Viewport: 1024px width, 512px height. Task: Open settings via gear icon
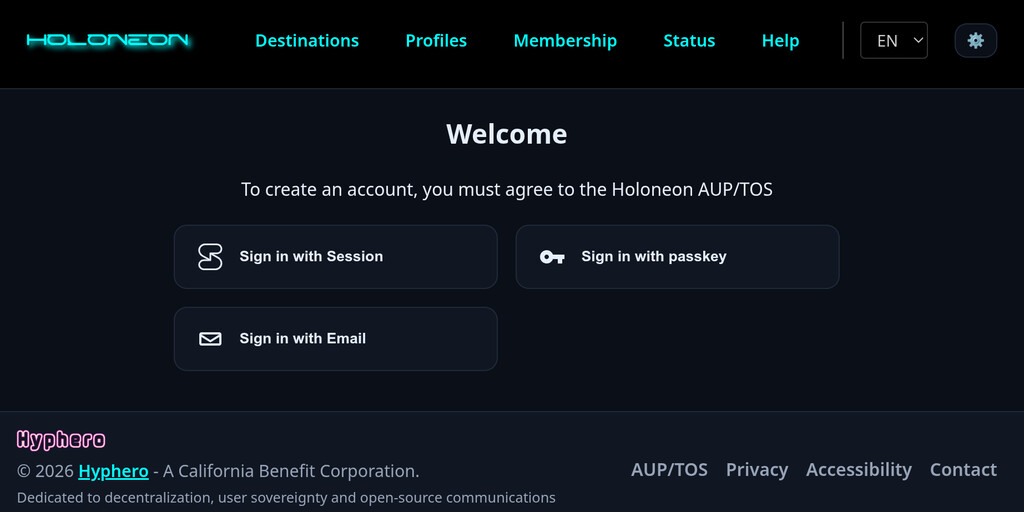[975, 41]
